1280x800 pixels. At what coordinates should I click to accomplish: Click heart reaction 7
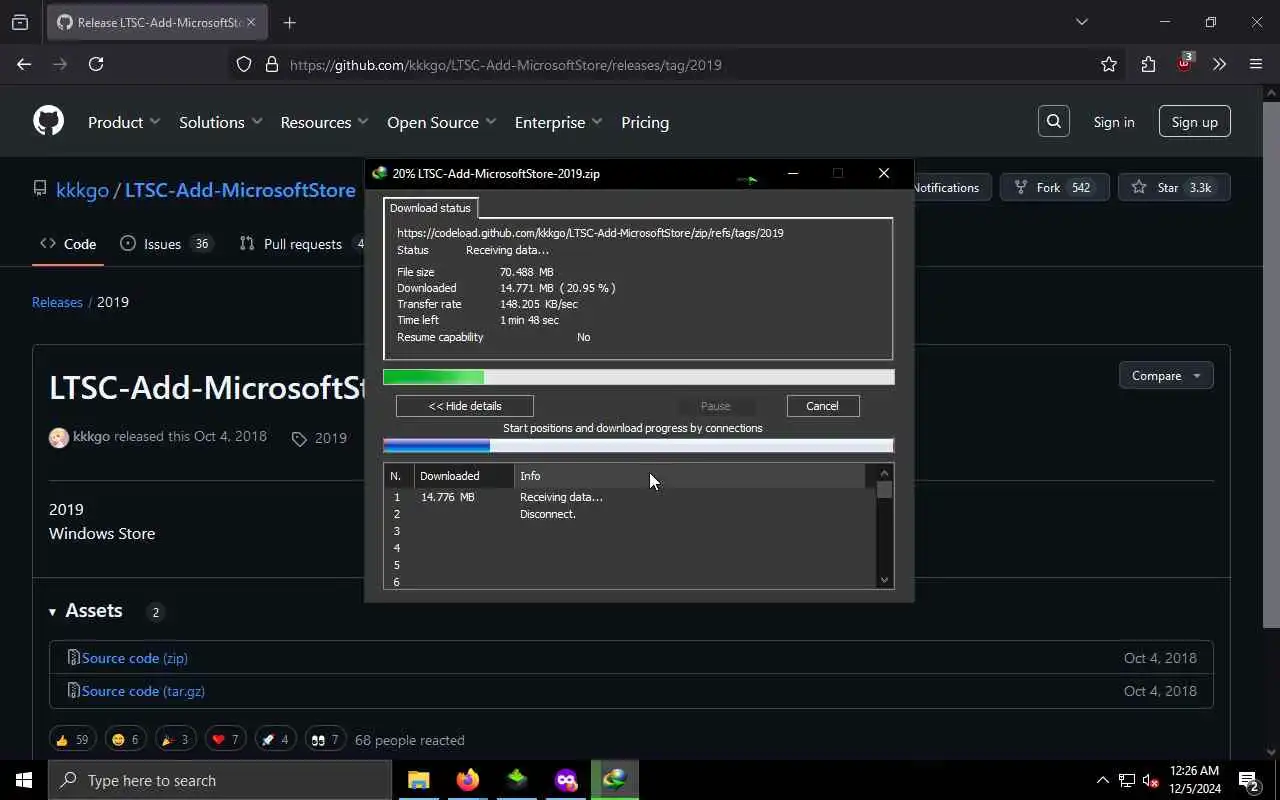(225, 740)
